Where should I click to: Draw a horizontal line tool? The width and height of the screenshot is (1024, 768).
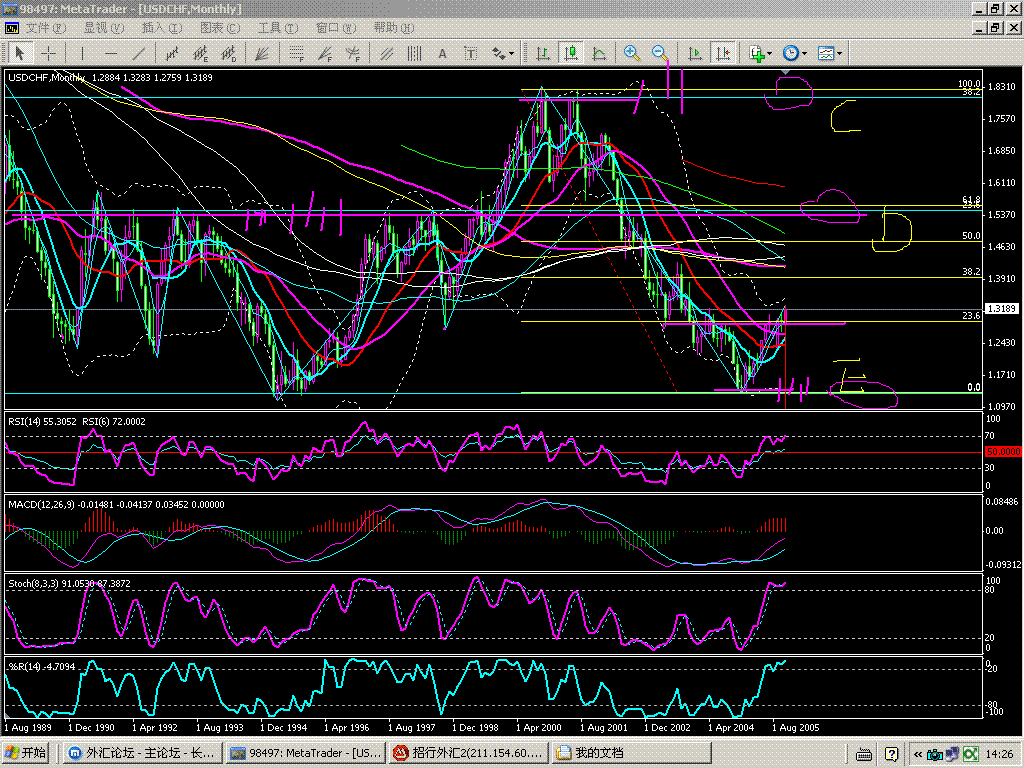coord(111,53)
